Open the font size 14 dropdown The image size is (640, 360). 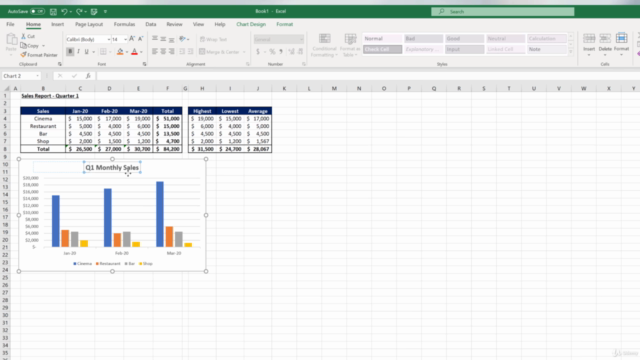(125, 40)
